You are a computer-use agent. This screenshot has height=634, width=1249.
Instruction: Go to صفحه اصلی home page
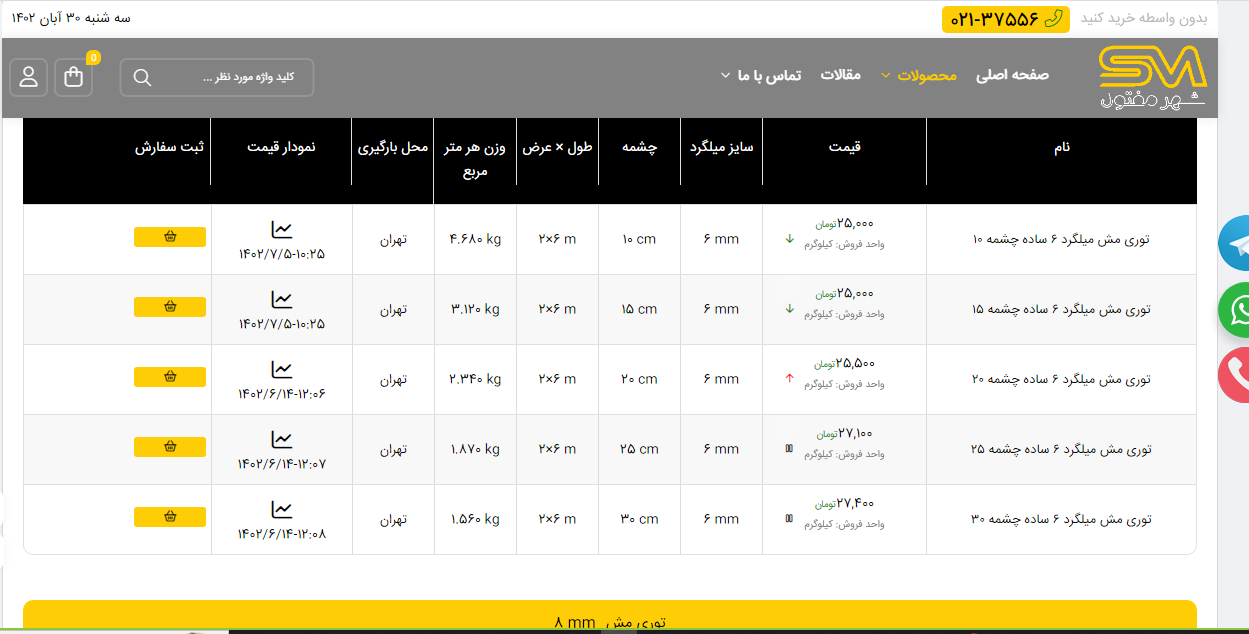pyautogui.click(x=1012, y=75)
